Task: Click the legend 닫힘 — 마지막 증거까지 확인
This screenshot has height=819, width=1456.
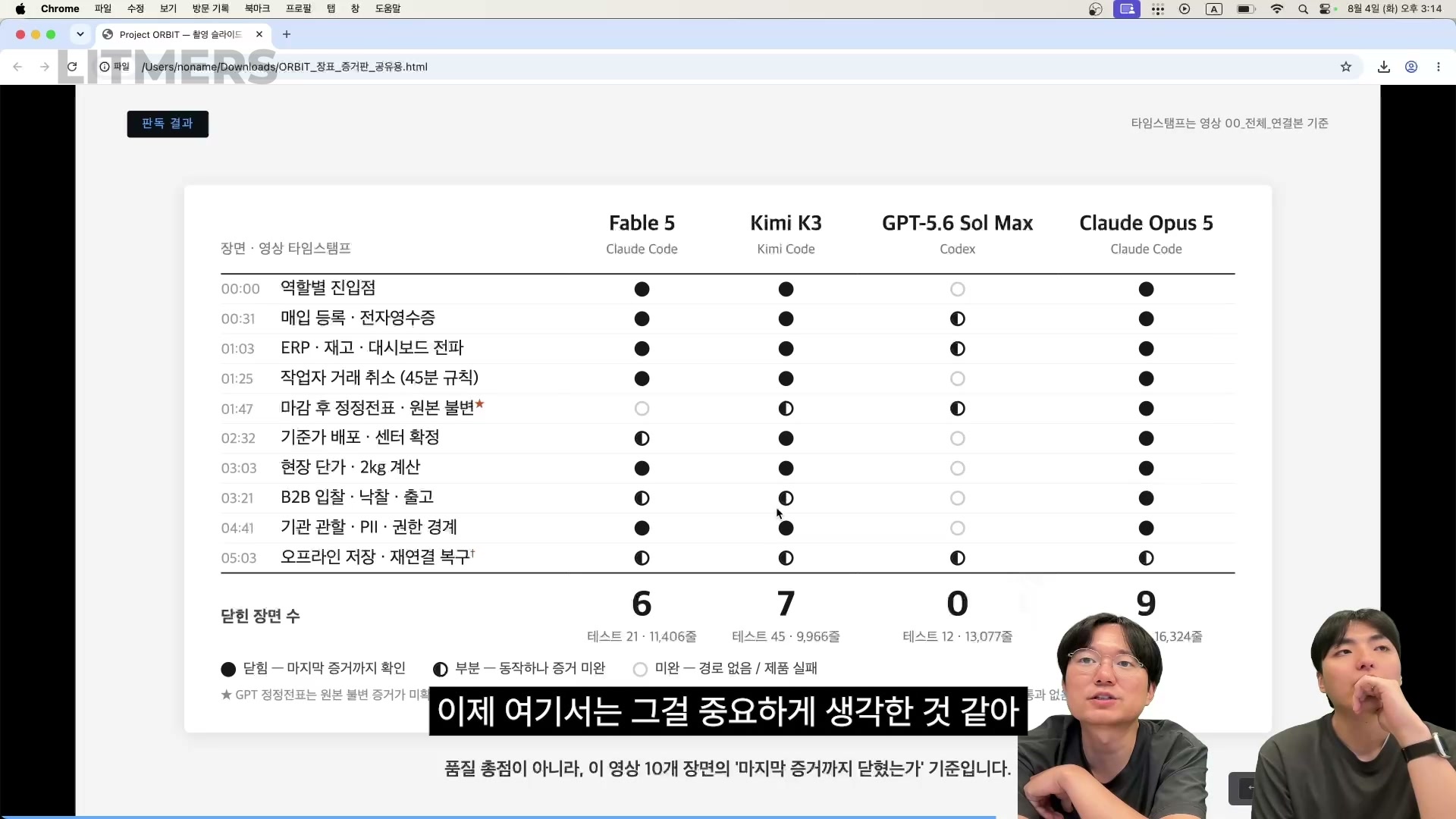Action: (313, 668)
